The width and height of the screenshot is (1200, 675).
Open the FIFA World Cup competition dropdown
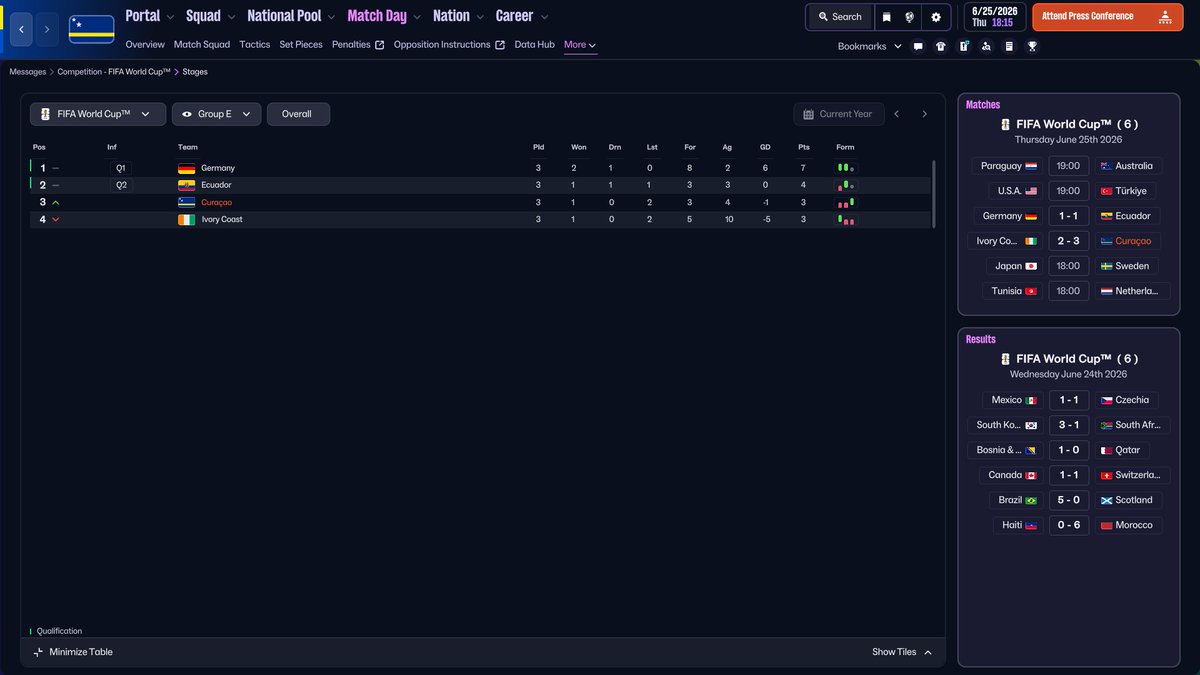pos(97,114)
